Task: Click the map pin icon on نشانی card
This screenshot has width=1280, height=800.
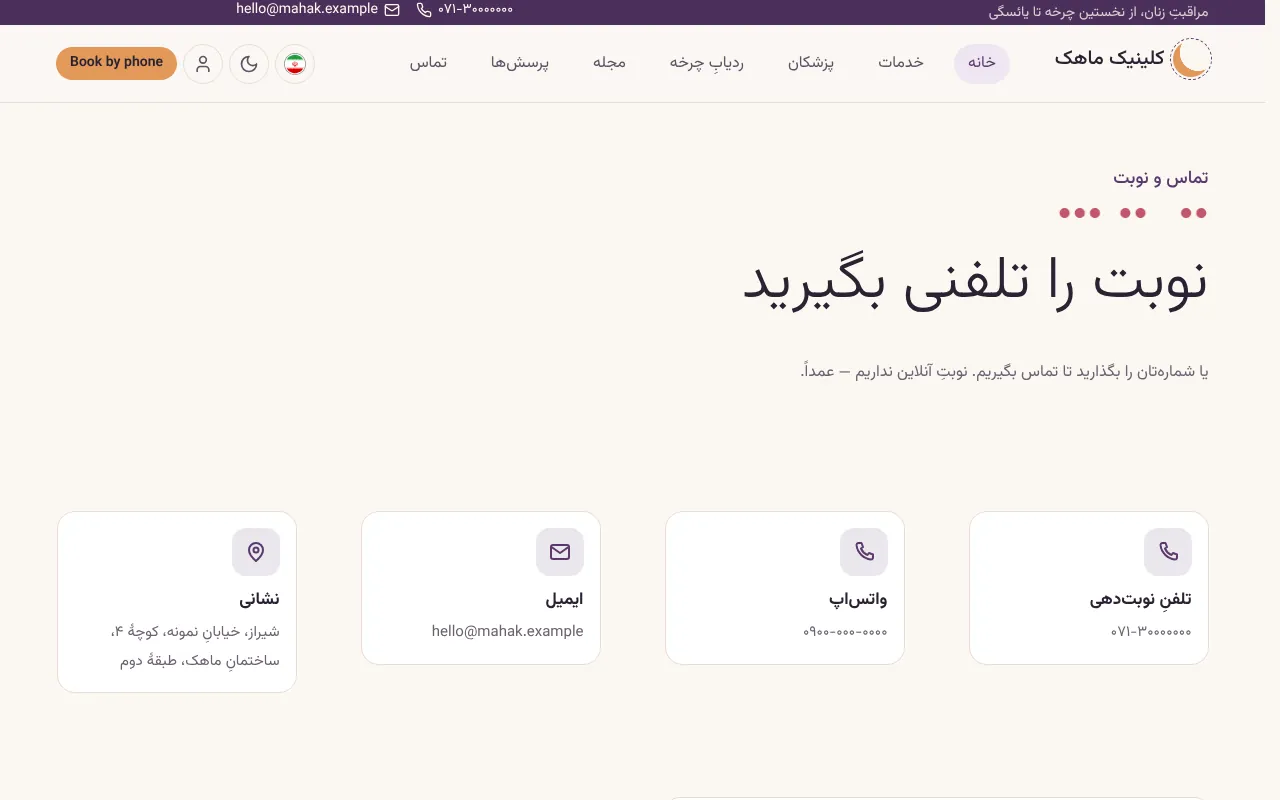Action: pos(256,552)
